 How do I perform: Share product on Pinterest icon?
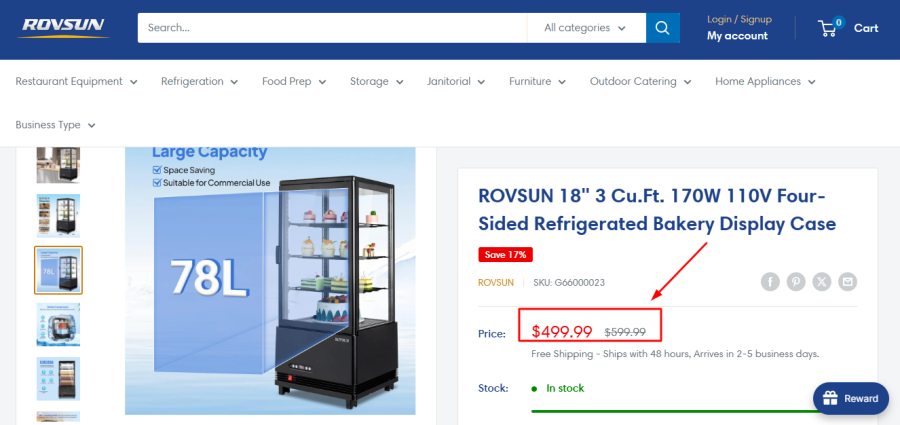796,282
